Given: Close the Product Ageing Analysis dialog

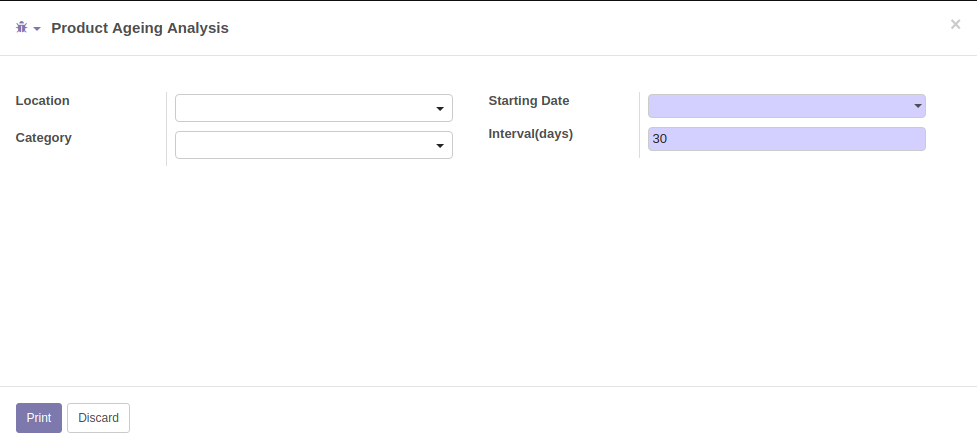Looking at the screenshot, I should pyautogui.click(x=955, y=25).
